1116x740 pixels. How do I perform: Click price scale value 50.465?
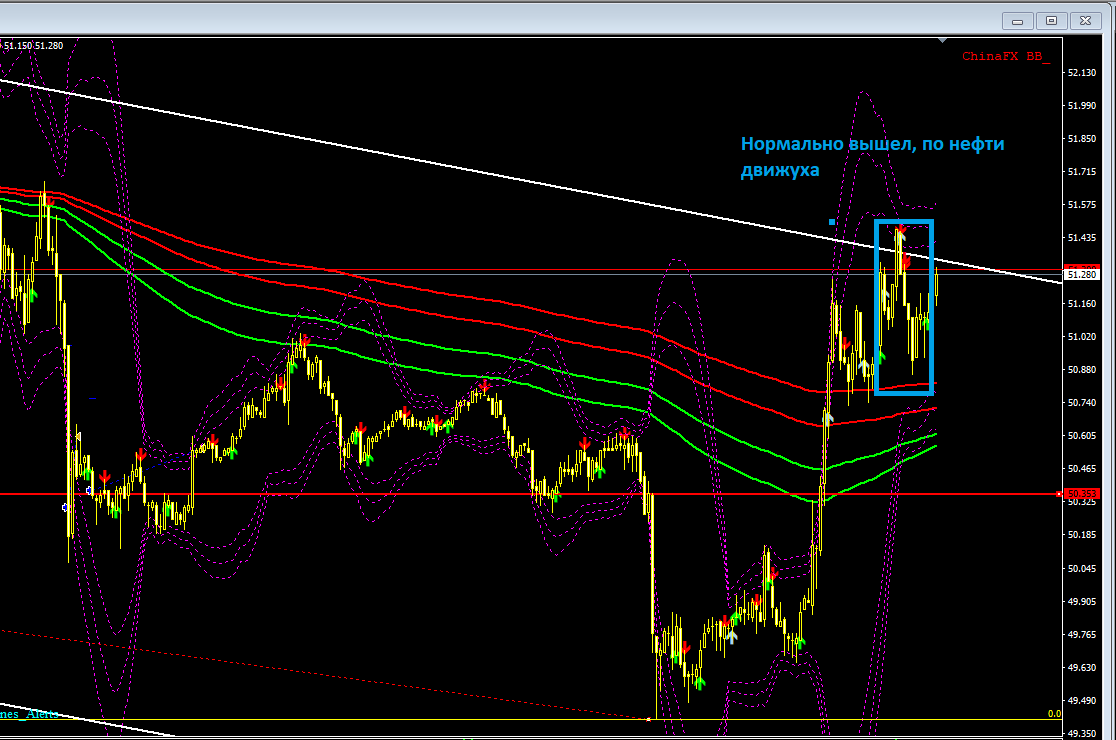click(1082, 469)
